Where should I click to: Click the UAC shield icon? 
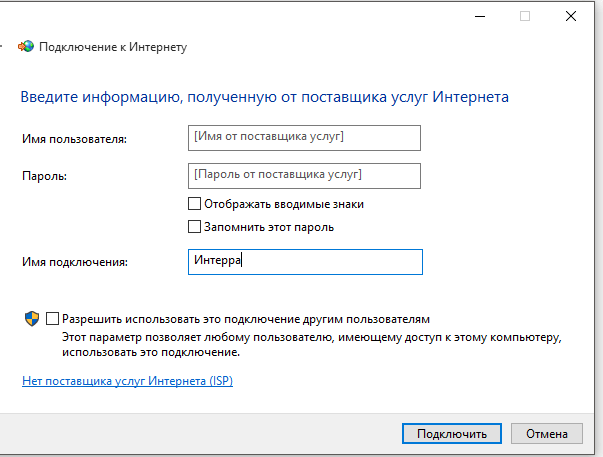click(32, 318)
